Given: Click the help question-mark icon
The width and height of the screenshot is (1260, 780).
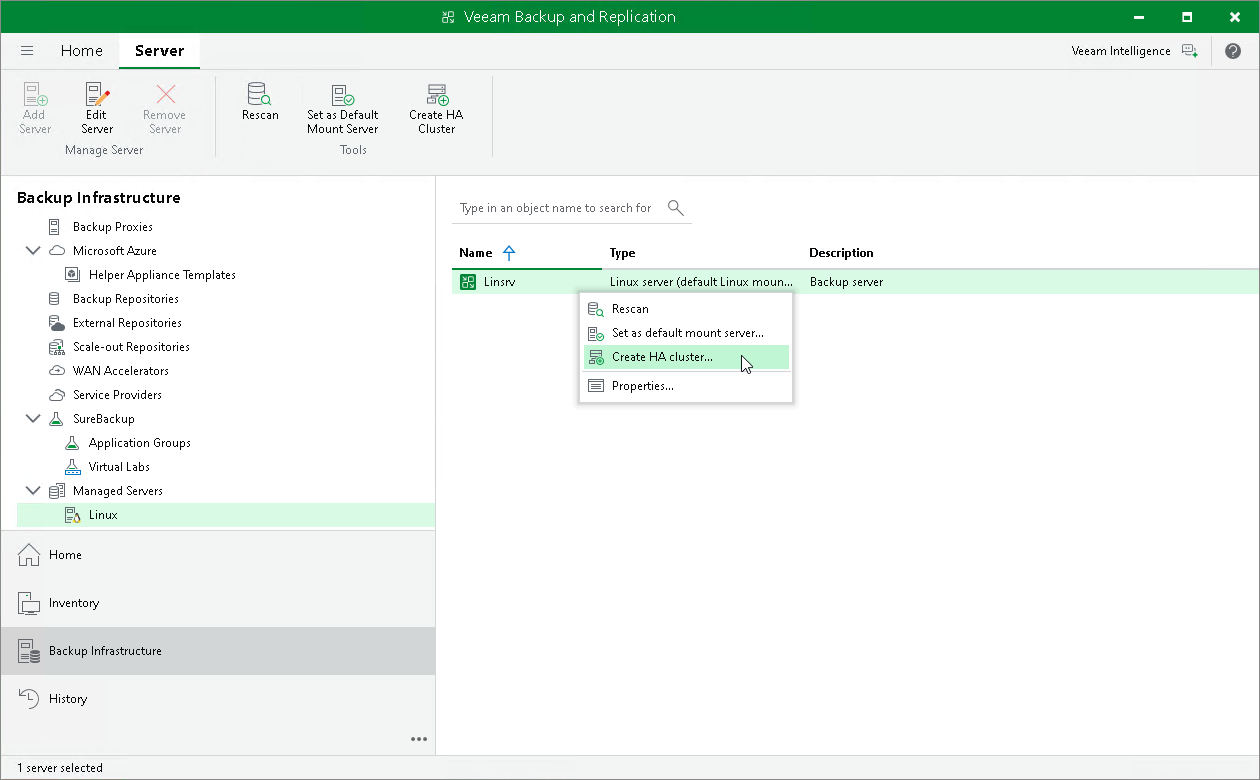Looking at the screenshot, I should coord(1233,50).
